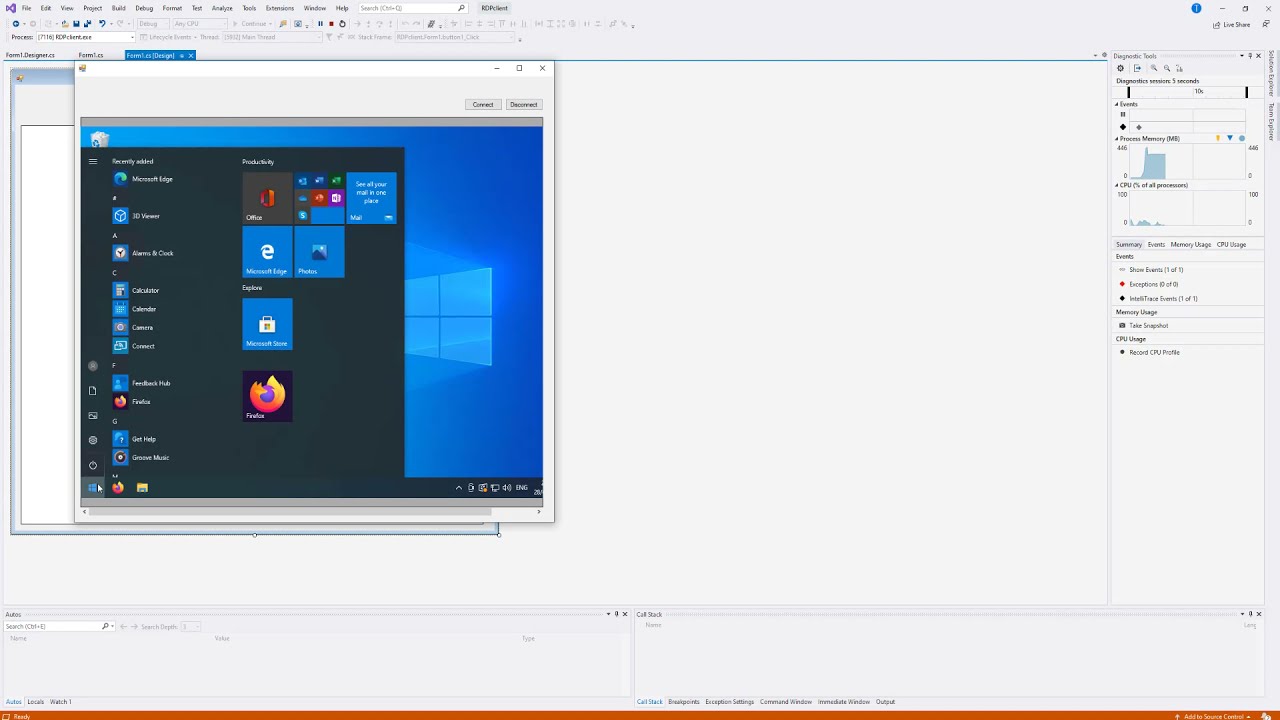Viewport: 1280px width, 720px height.
Task: Click the Power icon in remote Start menu
Action: click(x=93, y=465)
